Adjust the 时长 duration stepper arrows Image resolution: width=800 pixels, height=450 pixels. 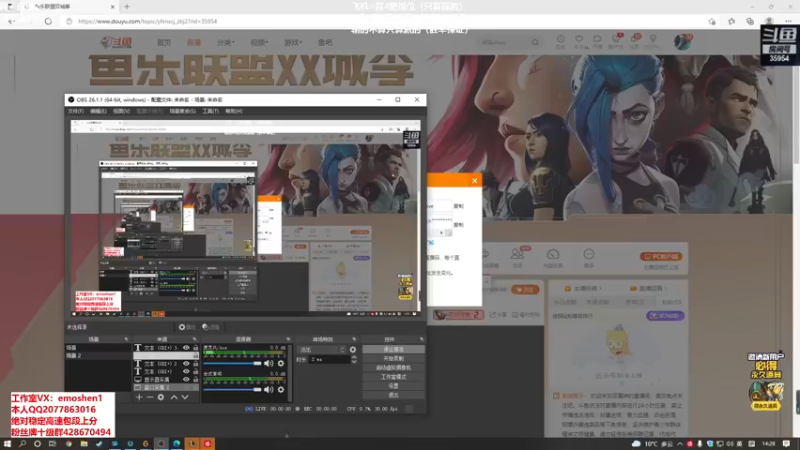coord(354,359)
